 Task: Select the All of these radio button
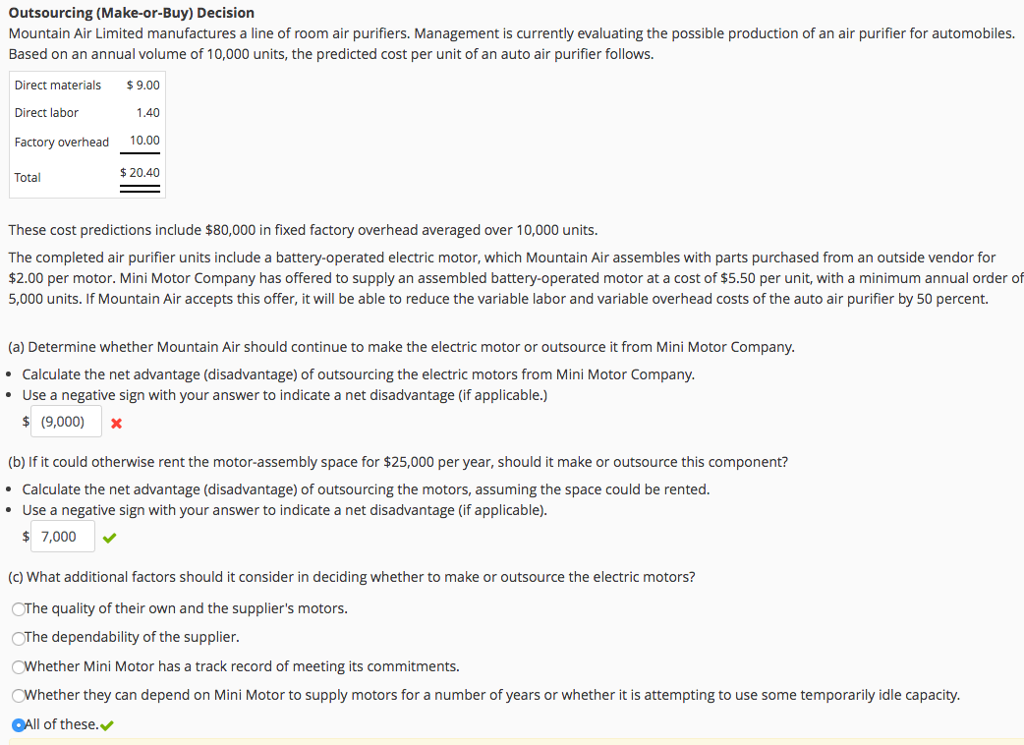18,721
